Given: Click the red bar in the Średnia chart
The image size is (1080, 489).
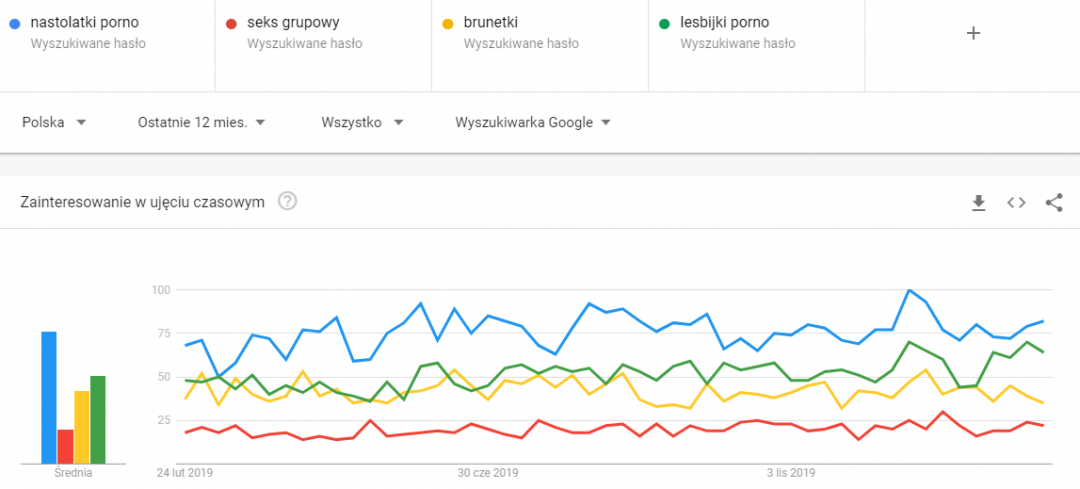Looking at the screenshot, I should [x=65, y=446].
